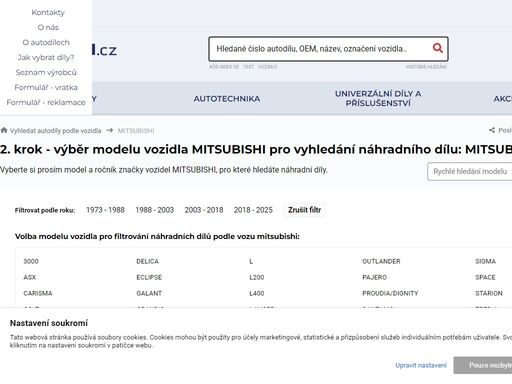Open Seznam výrobců entry
The width and height of the screenshot is (512, 384).
point(46,72)
